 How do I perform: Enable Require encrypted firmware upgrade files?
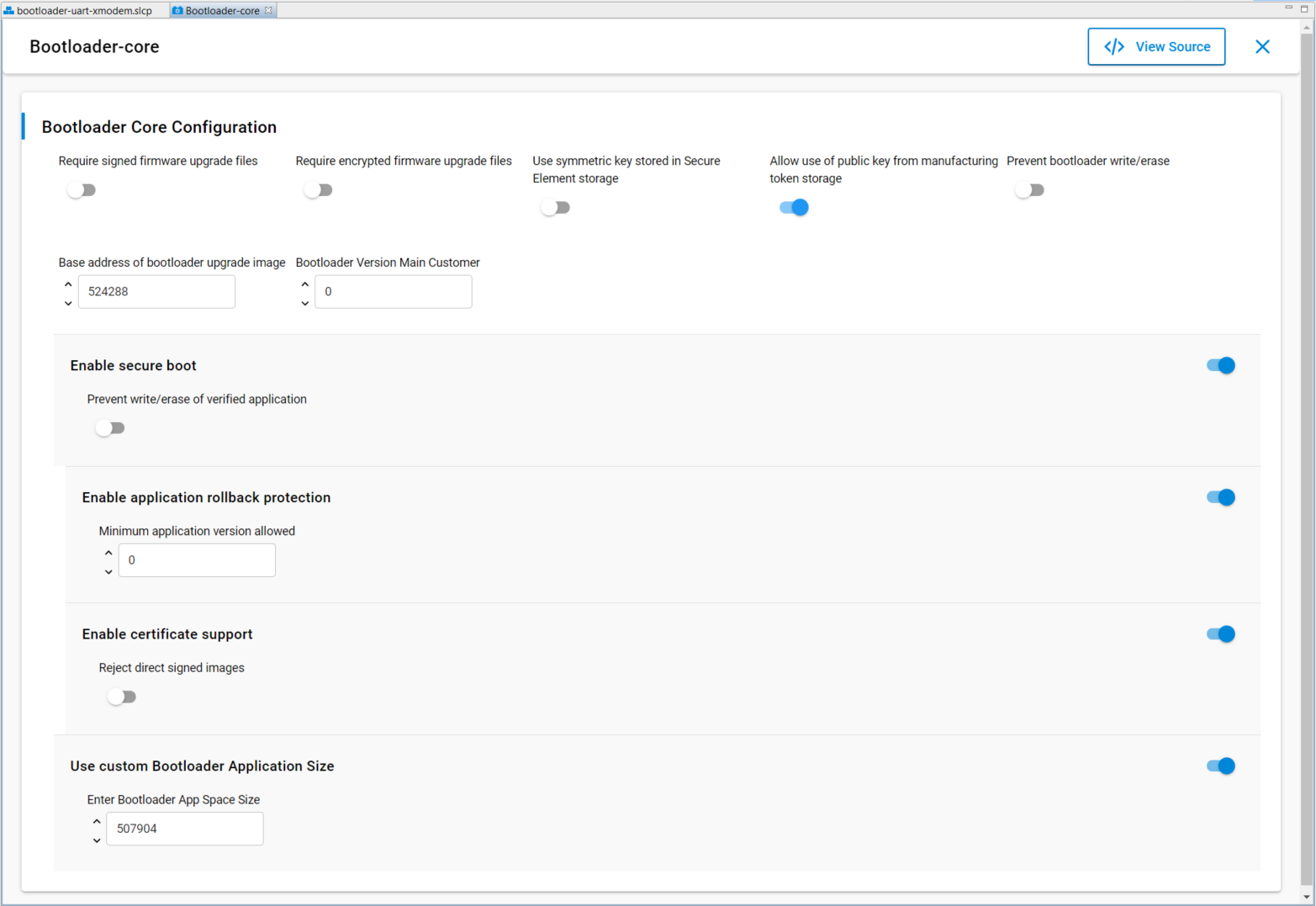tap(319, 190)
